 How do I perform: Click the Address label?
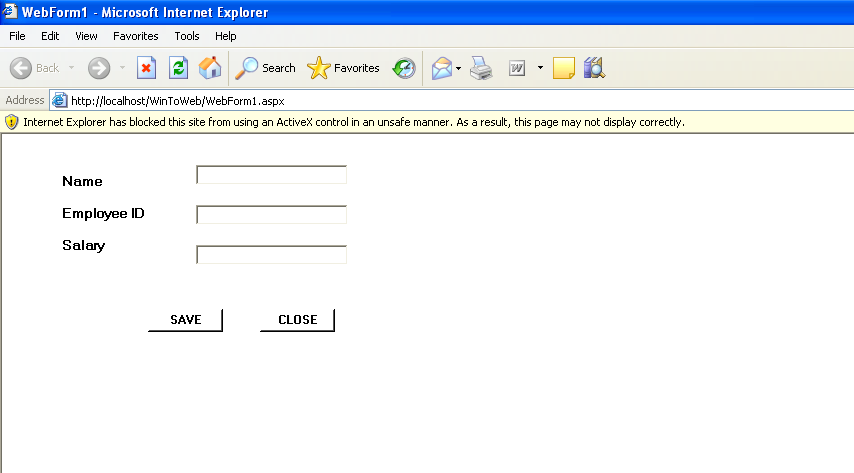click(25, 100)
